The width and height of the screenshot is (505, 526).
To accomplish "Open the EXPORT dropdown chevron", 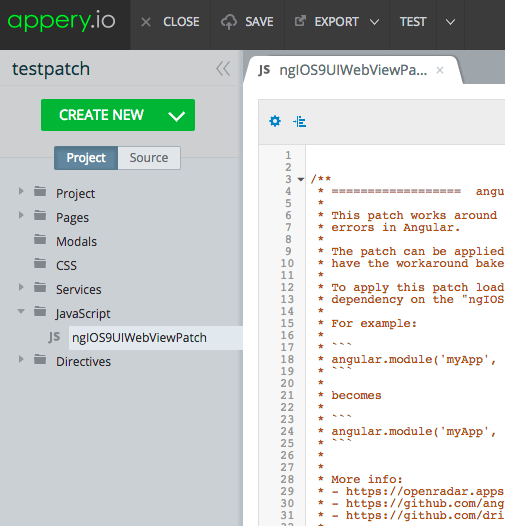I will point(374,22).
